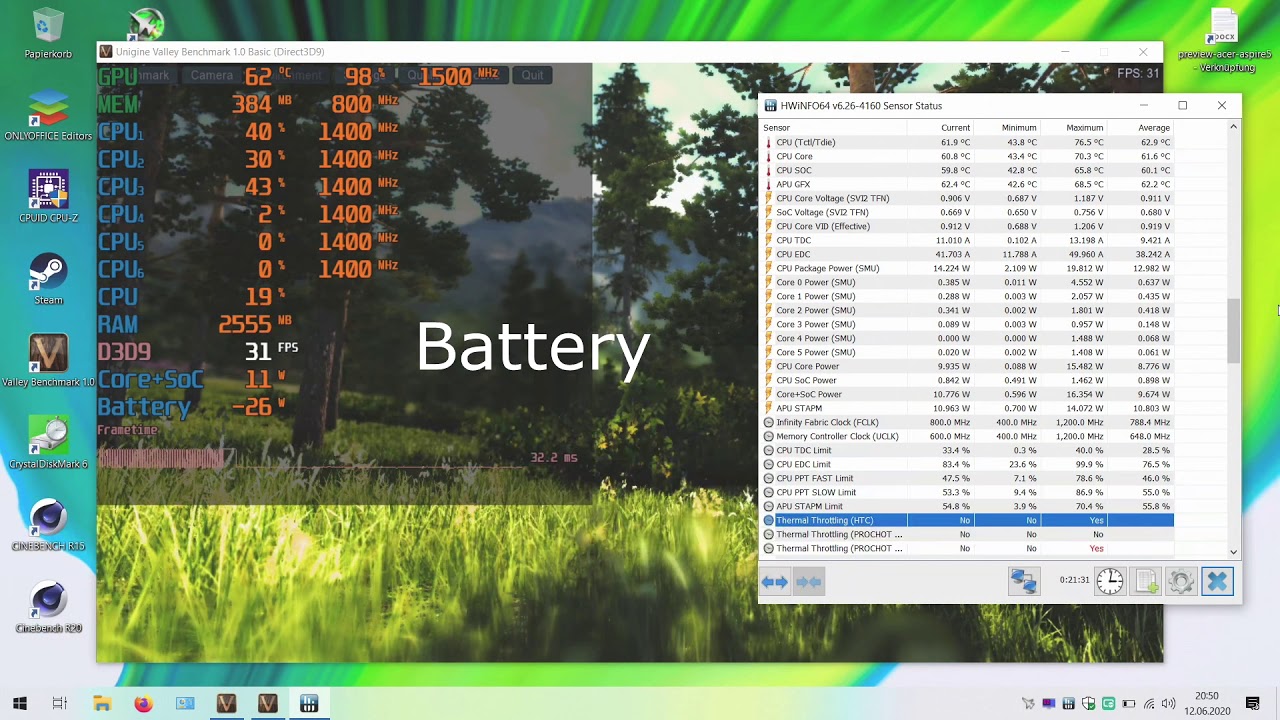
Task: Click the collapse columns arrows button in HWiNFO
Action: click(808, 581)
